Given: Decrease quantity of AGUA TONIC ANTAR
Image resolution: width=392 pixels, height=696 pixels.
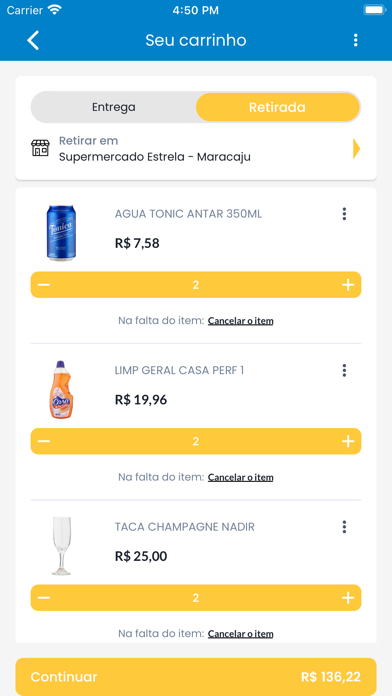Looking at the screenshot, I should click(x=44, y=285).
